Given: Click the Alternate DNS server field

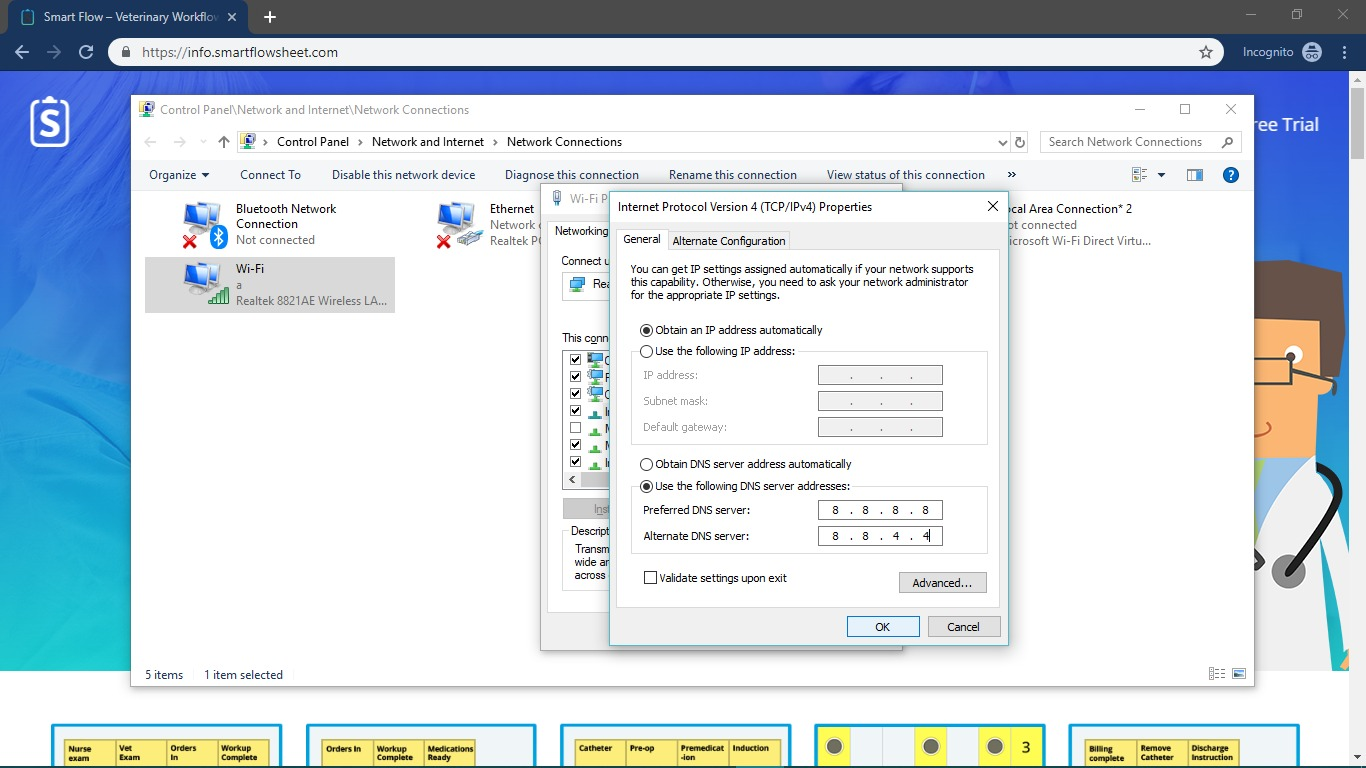Looking at the screenshot, I should (880, 537).
